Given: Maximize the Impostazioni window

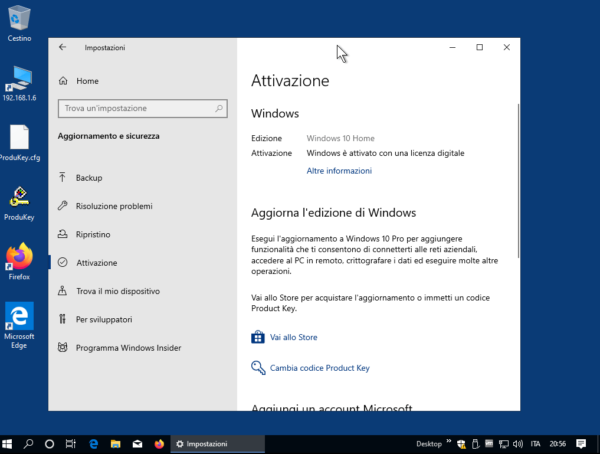Looking at the screenshot, I should tap(479, 47).
